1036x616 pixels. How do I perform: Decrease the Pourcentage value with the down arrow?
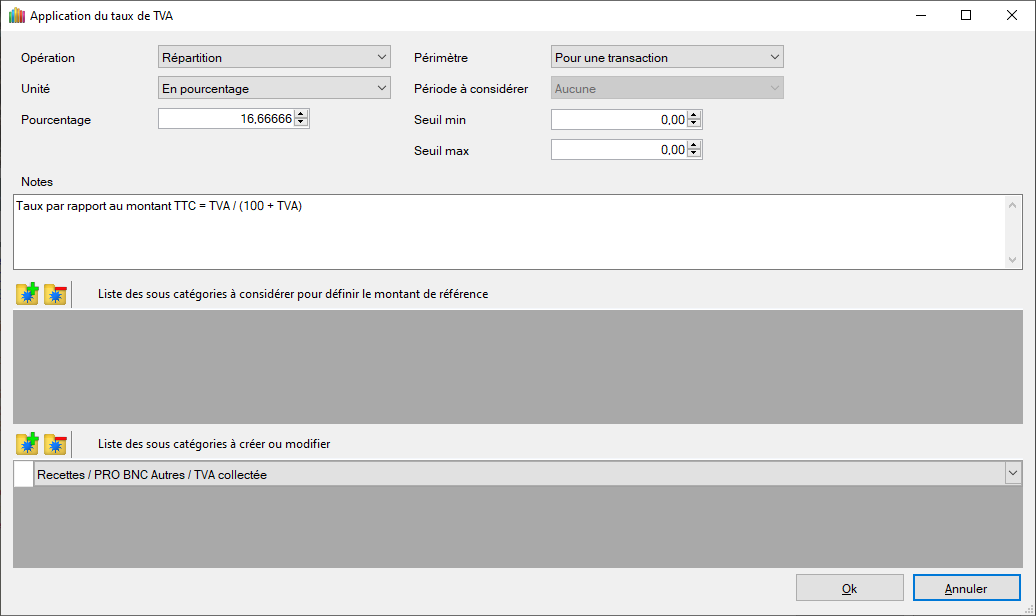(302, 124)
